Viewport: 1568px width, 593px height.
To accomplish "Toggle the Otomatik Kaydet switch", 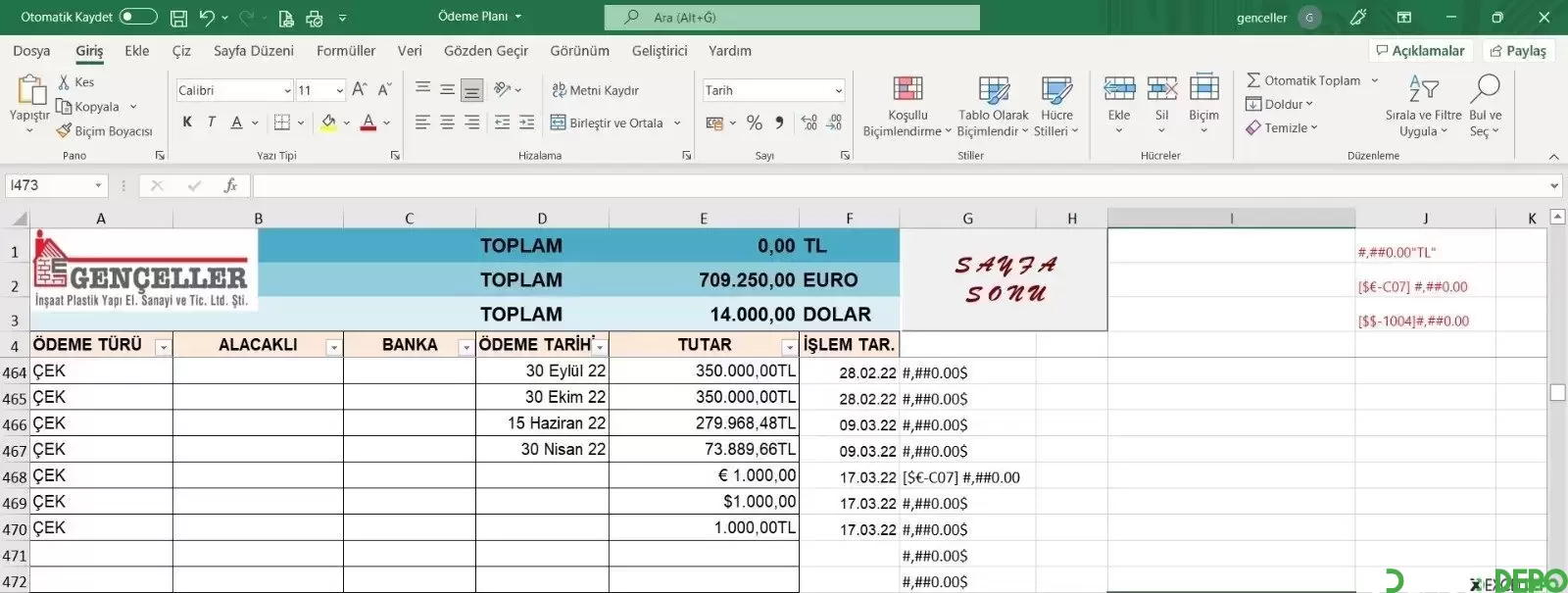I will (x=138, y=17).
